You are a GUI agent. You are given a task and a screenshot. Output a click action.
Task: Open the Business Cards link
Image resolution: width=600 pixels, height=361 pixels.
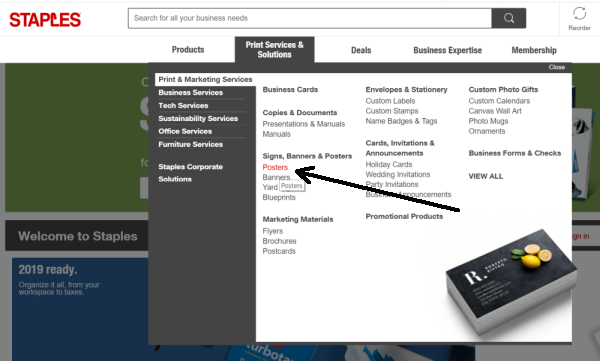point(290,90)
